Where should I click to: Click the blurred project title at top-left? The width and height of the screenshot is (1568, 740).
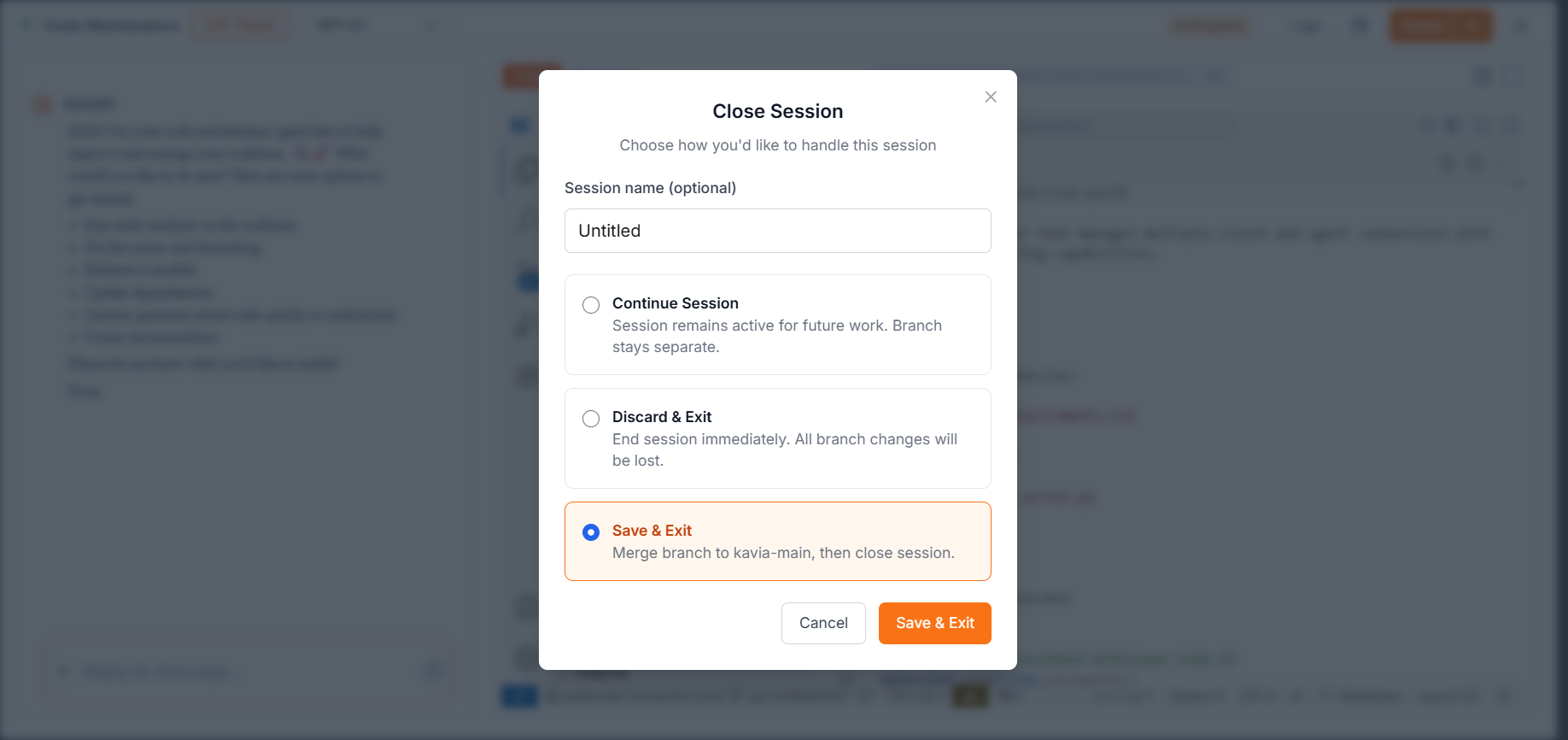112,26
